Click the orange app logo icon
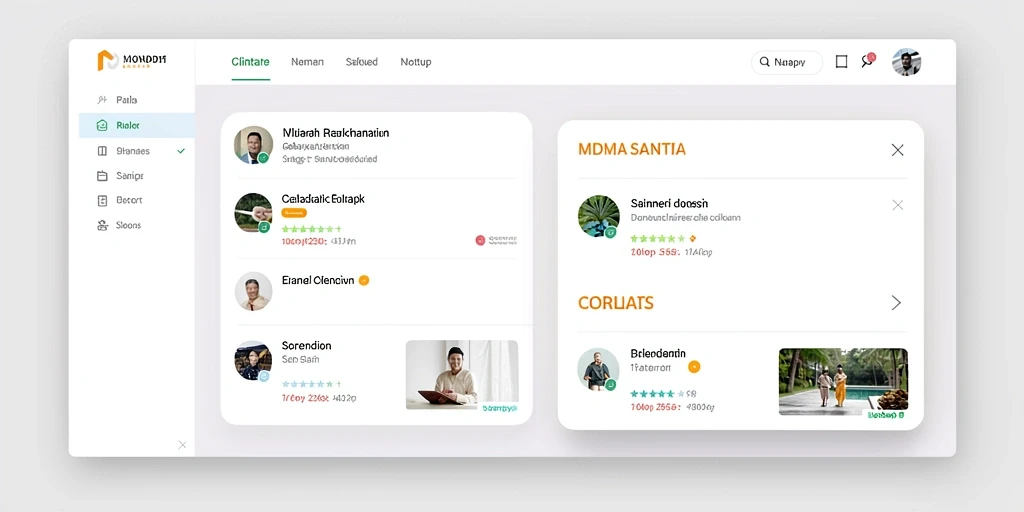This screenshot has width=1024, height=512. click(x=107, y=60)
